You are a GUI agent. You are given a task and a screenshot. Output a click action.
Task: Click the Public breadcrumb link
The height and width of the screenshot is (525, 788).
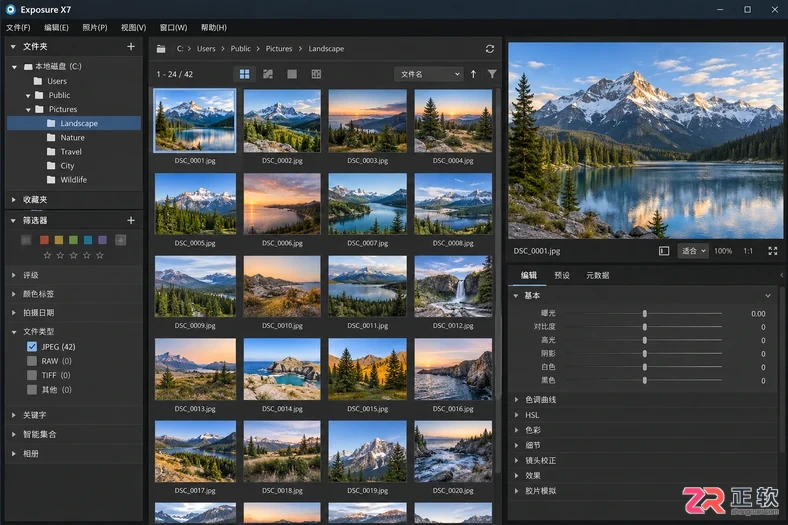(x=240, y=49)
